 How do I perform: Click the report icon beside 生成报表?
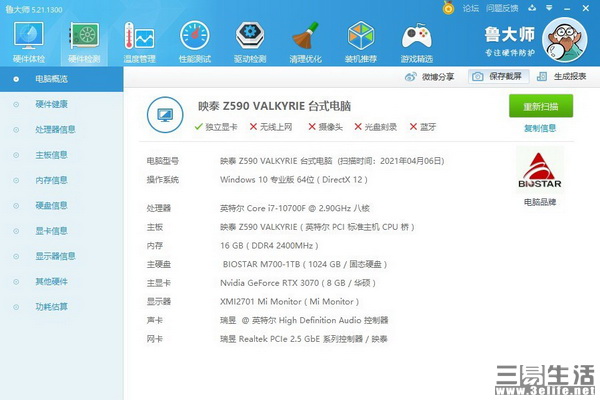coord(541,77)
